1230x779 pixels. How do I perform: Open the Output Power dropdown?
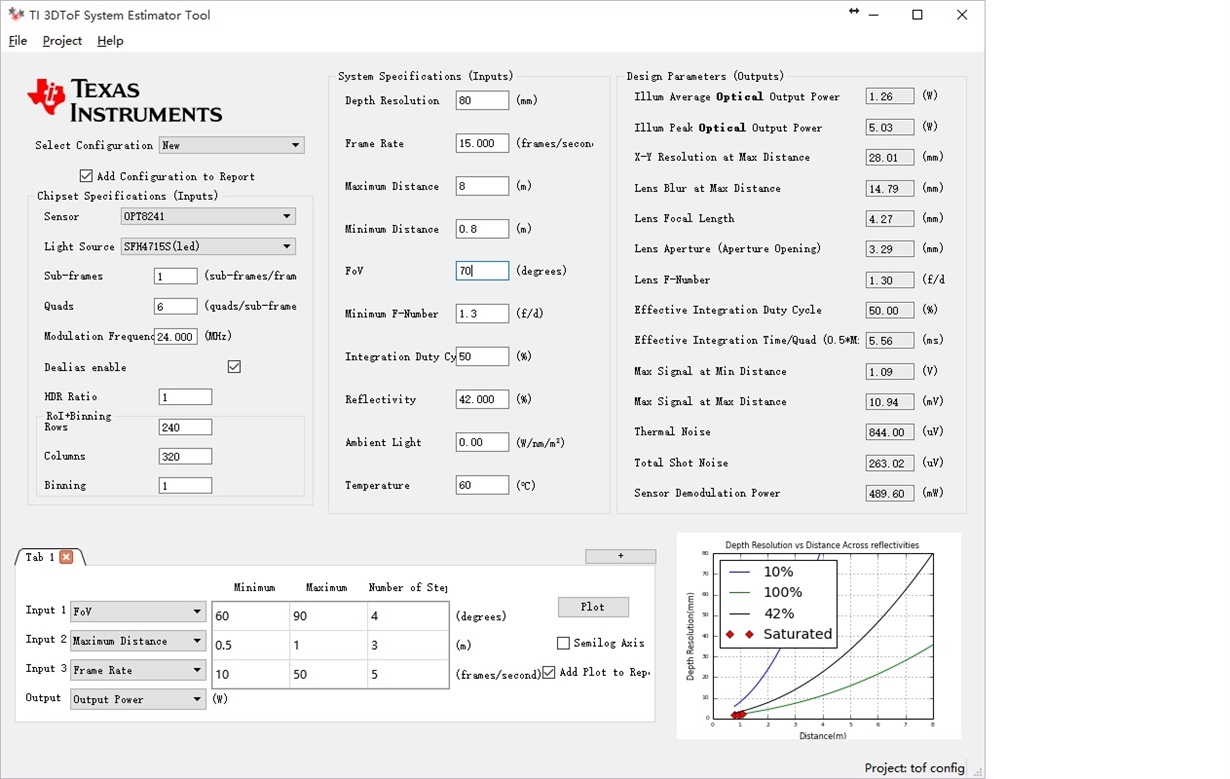point(138,699)
